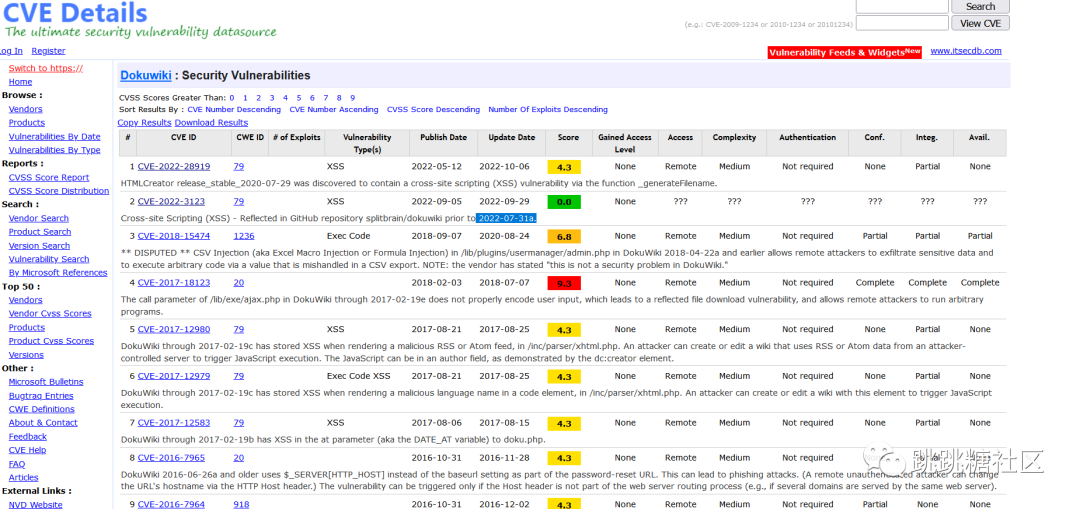Click the red 9.3 score cell
This screenshot has height=509, width=1080.
564,283
